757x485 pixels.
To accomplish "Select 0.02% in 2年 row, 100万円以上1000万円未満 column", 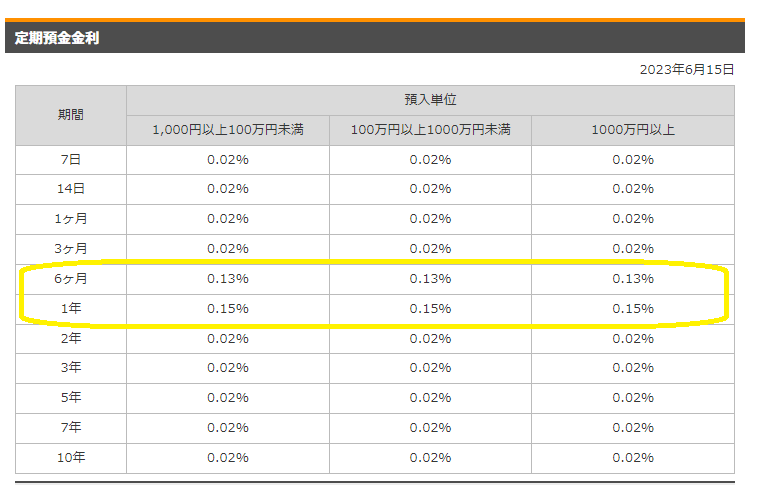I will point(430,339).
